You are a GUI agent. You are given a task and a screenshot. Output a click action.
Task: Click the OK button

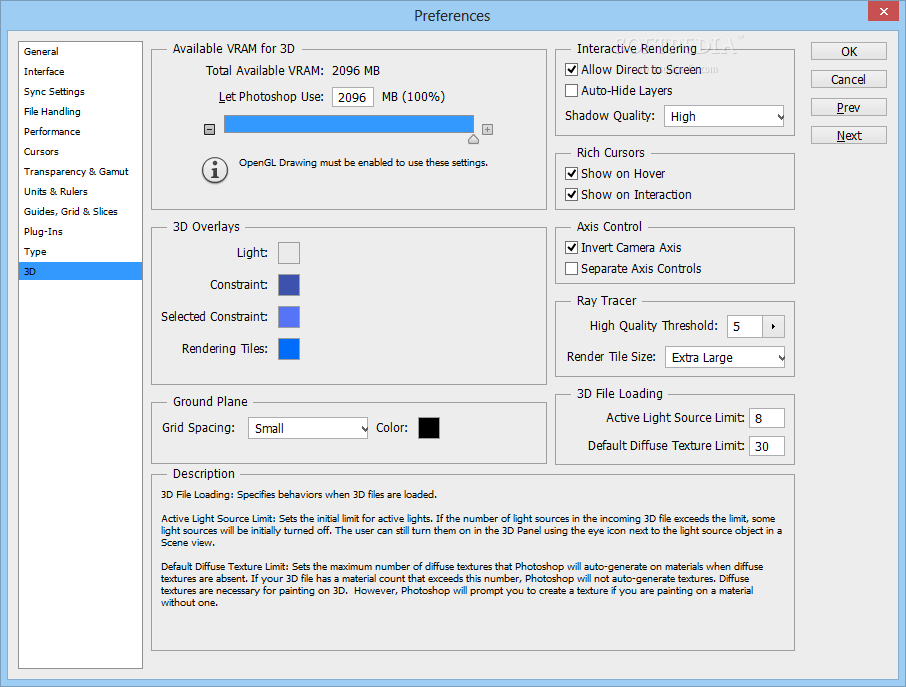(x=848, y=51)
